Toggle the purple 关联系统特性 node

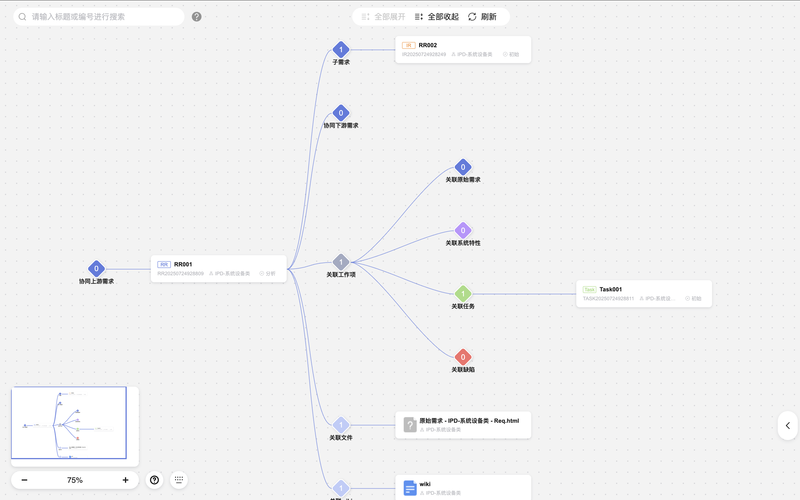pyautogui.click(x=463, y=230)
